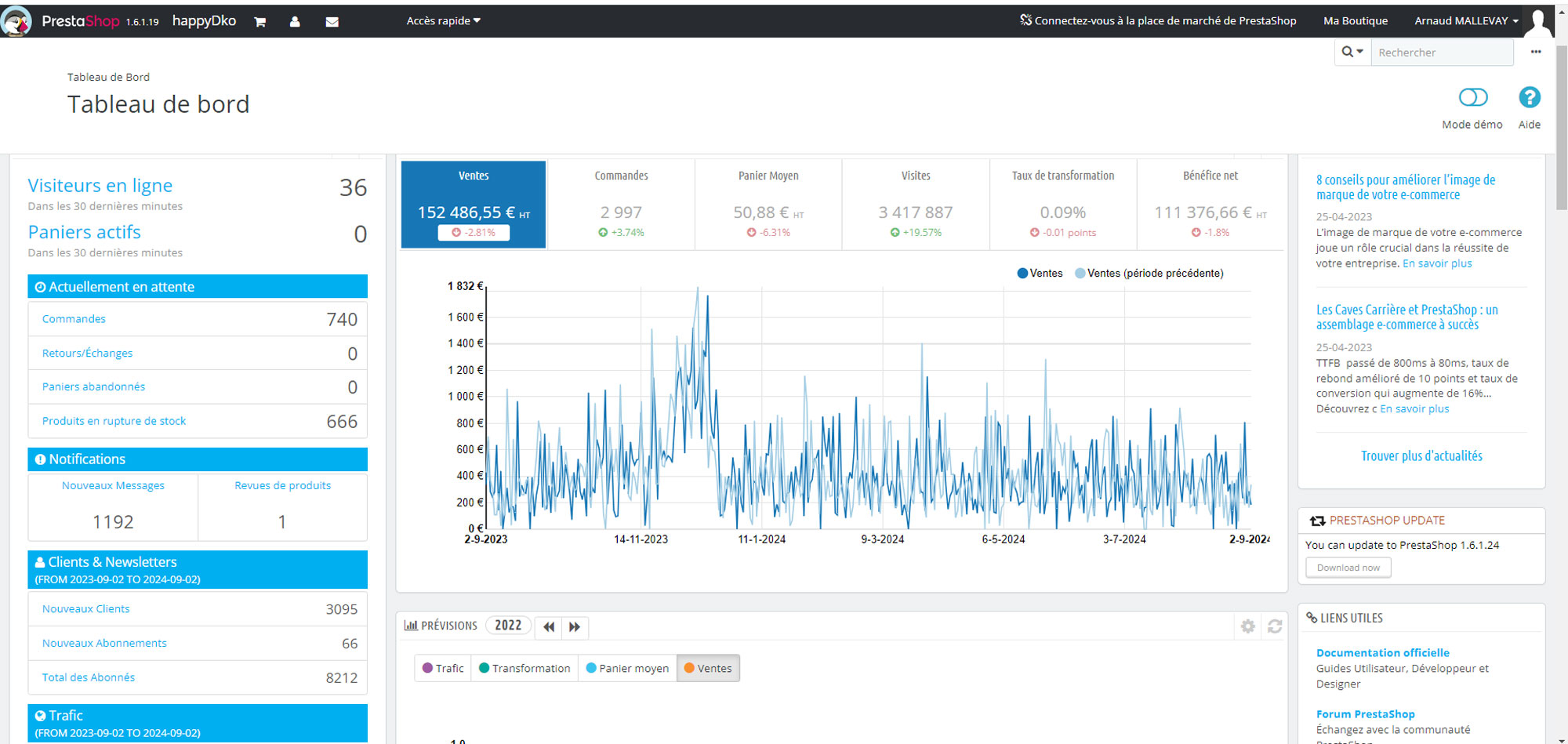Open Paniers abandonnés row
The image size is (1568, 744).
tap(198, 387)
